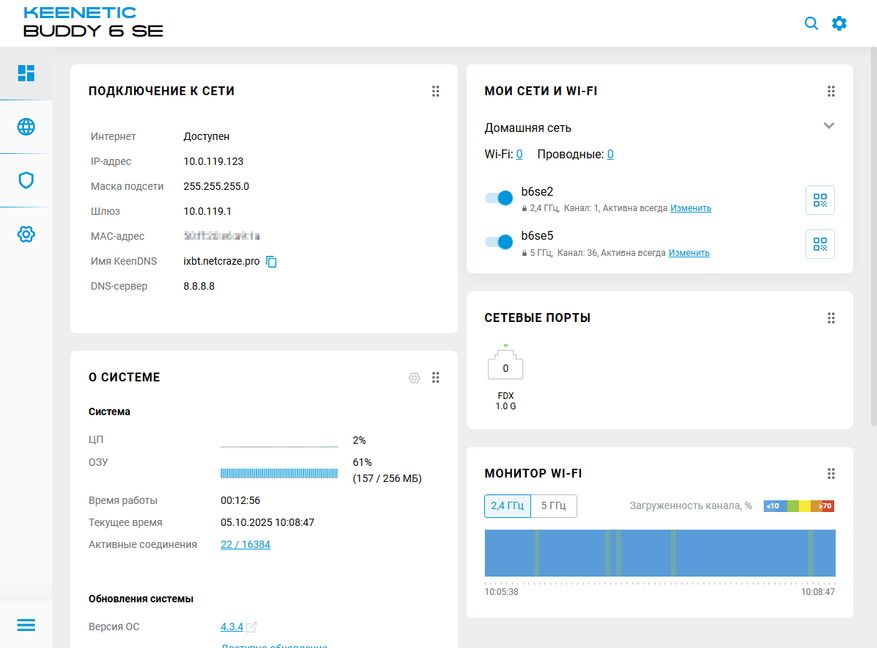Open the Dashboard icon in sidebar
The width and height of the screenshot is (877, 648).
[x=26, y=73]
